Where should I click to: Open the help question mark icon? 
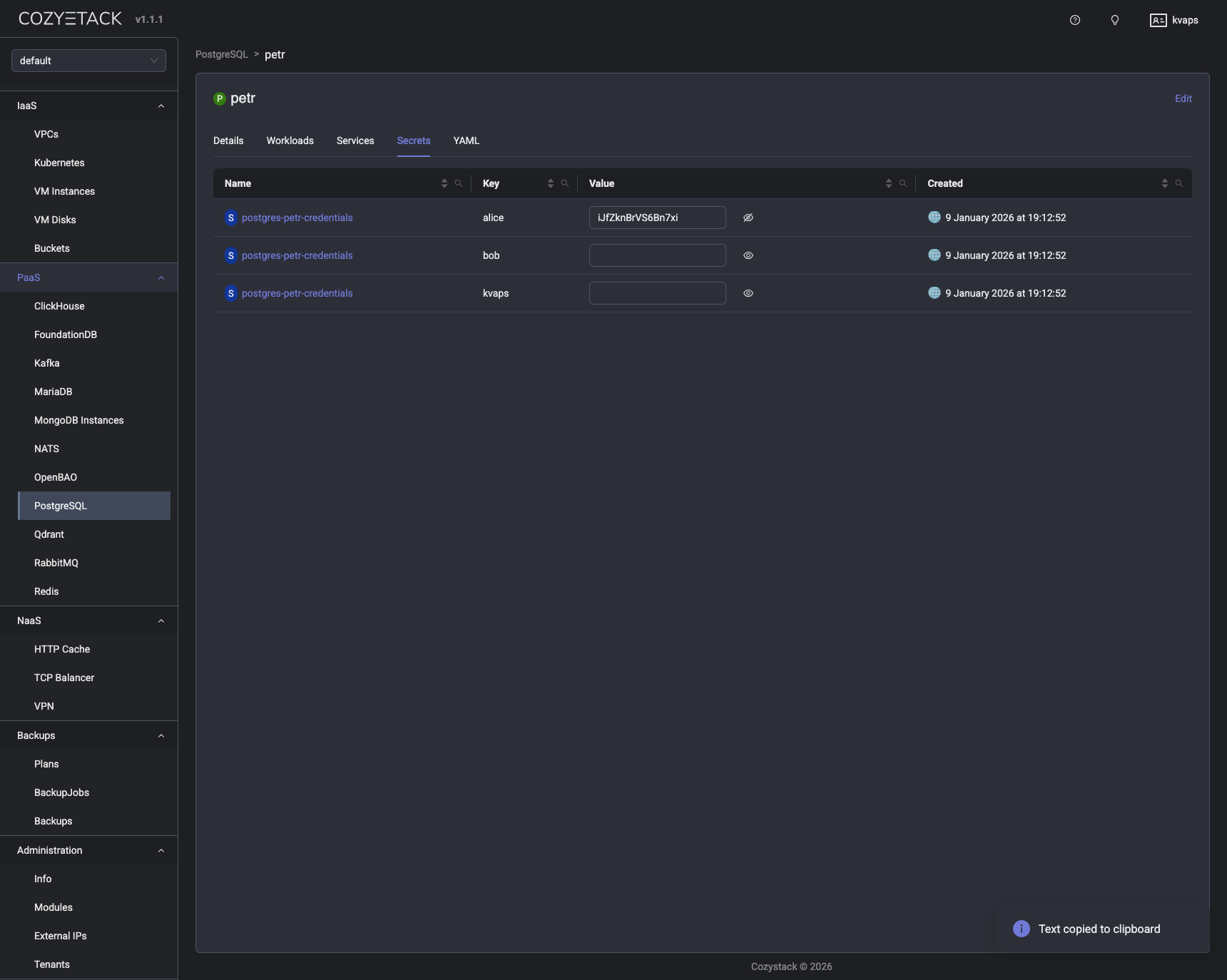(x=1075, y=20)
